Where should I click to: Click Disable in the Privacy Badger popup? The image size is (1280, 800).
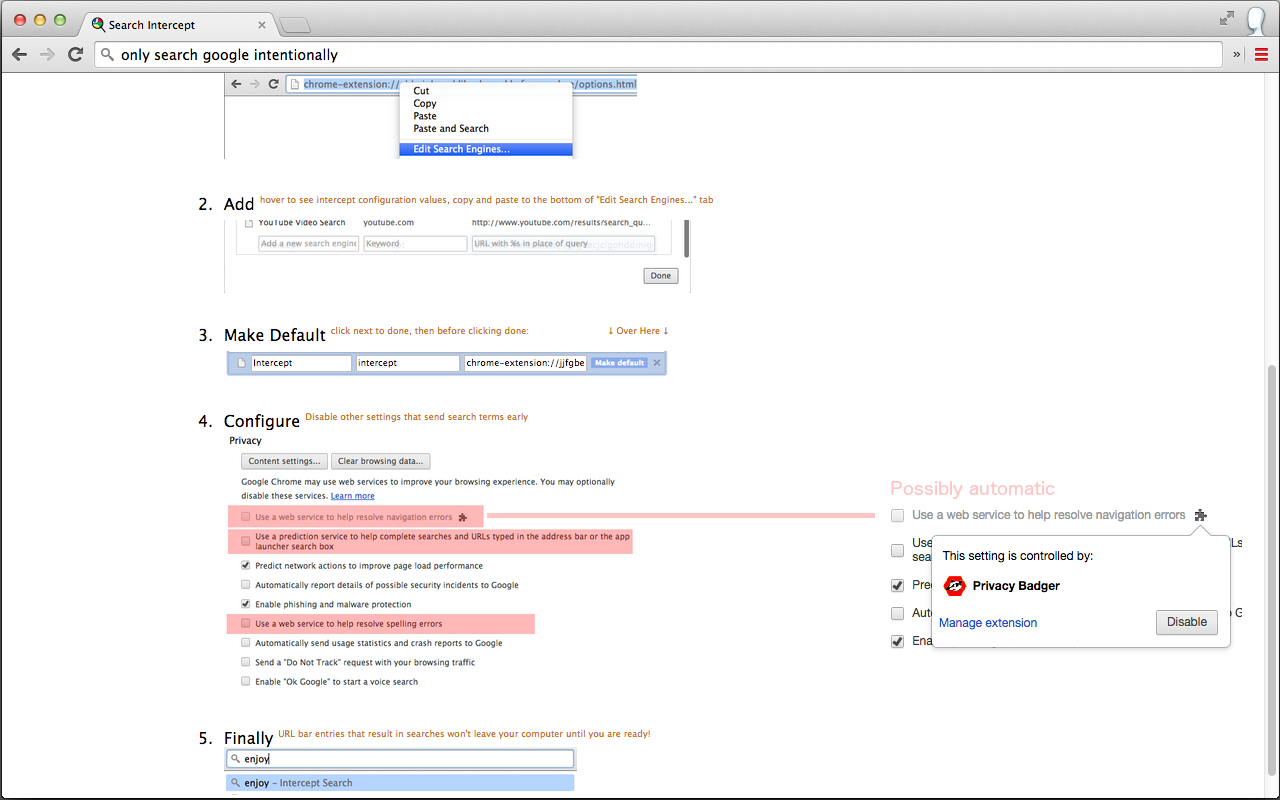coord(1187,622)
